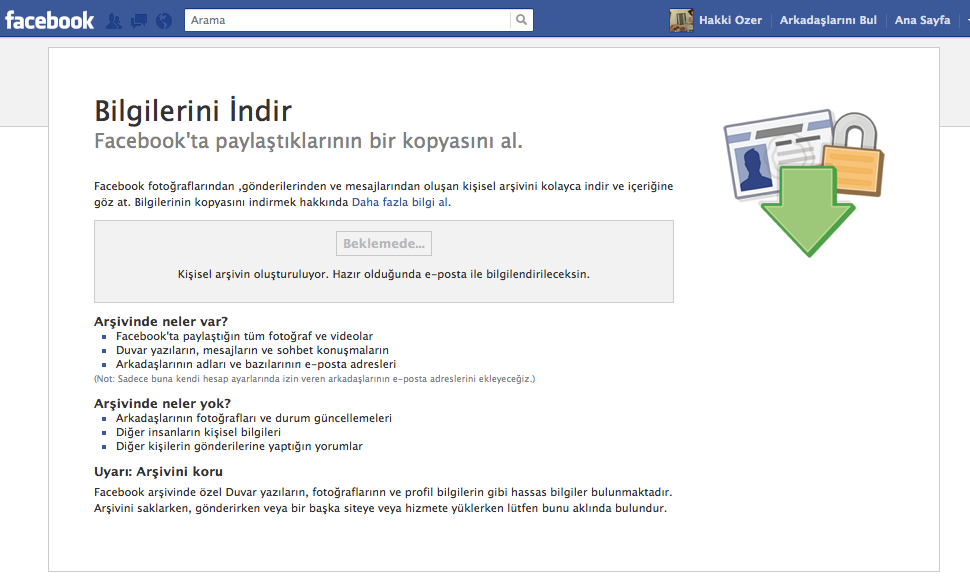Click the search magnifier button
The height and width of the screenshot is (583, 970).
(521, 20)
